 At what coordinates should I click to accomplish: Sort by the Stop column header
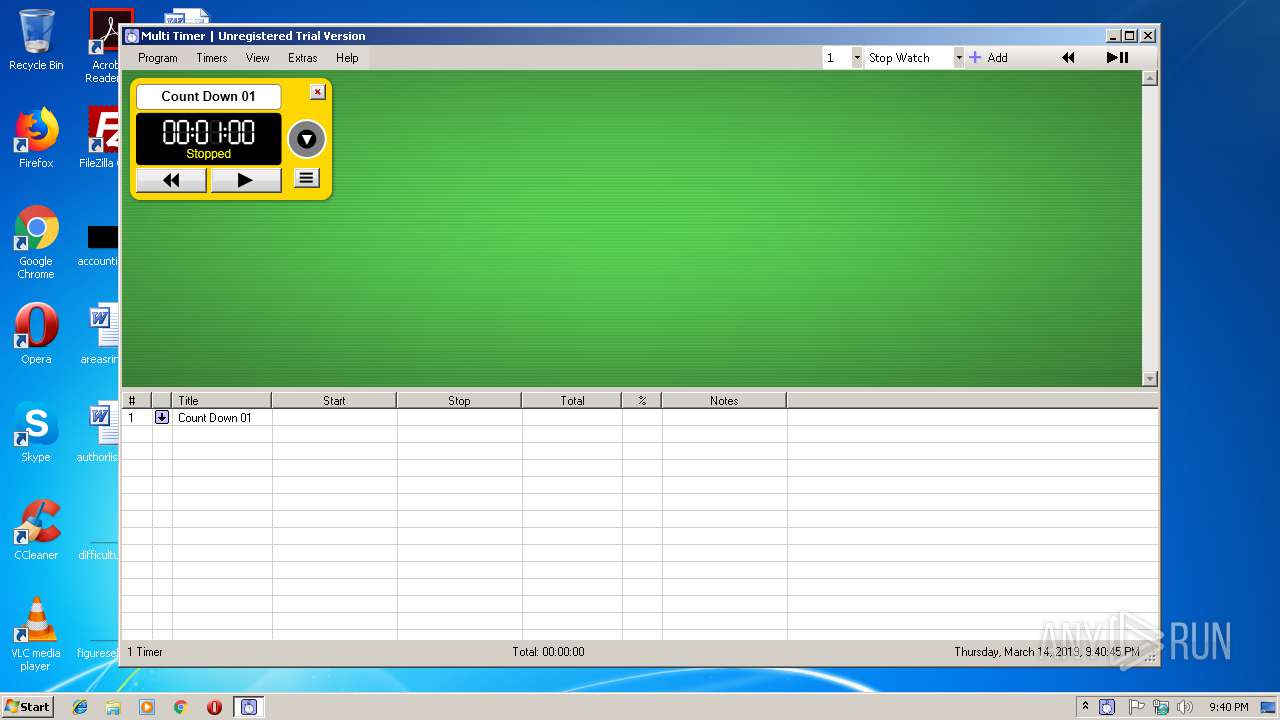[x=459, y=400]
